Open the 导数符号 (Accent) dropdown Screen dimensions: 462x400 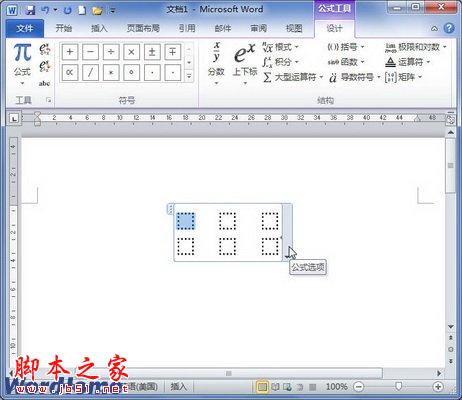click(x=354, y=78)
